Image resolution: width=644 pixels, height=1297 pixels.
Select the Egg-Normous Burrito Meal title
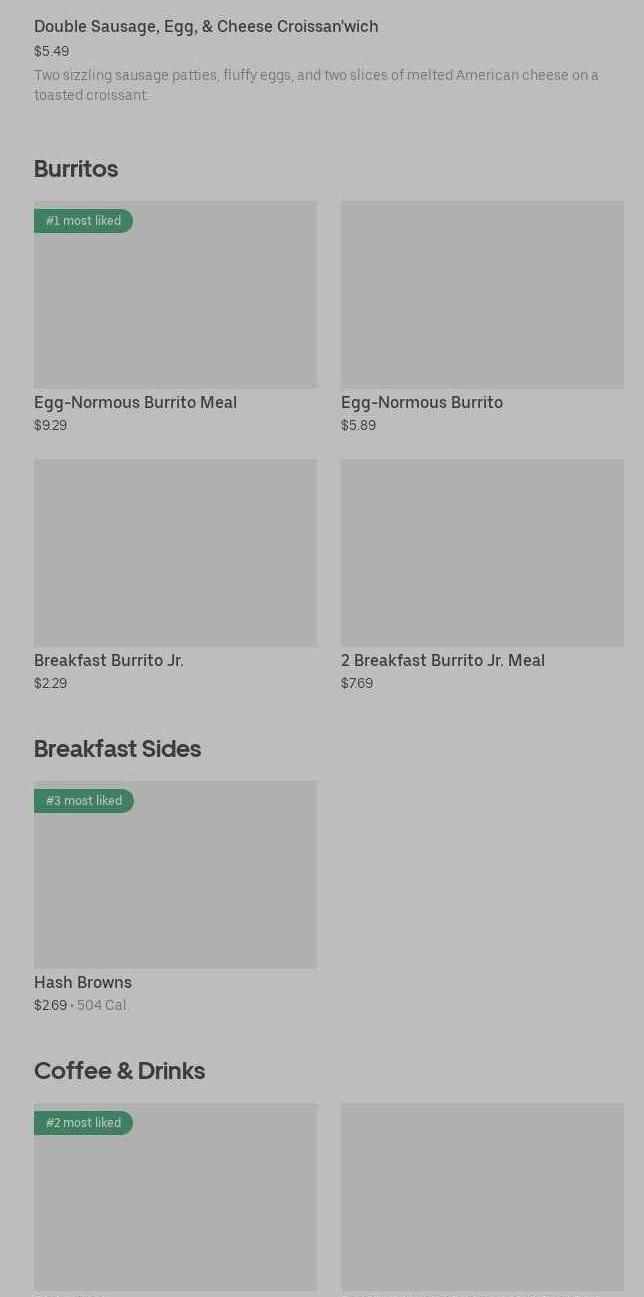click(135, 402)
